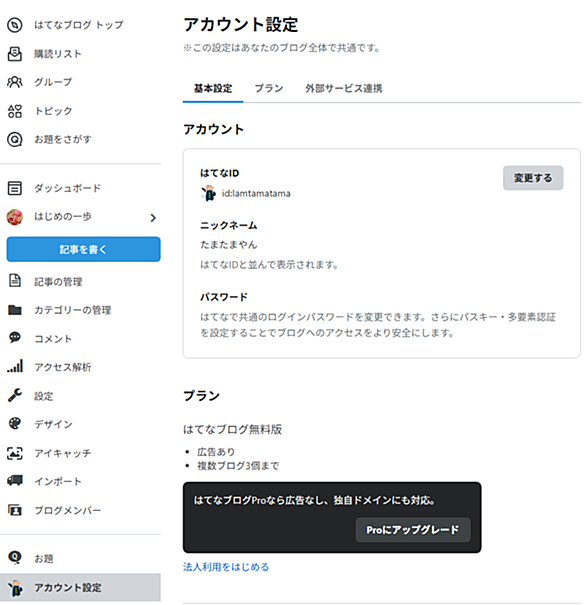Screen dimensions: 586x605
Task: Open the はてなブログ トップ compass icon
Action: point(15,25)
